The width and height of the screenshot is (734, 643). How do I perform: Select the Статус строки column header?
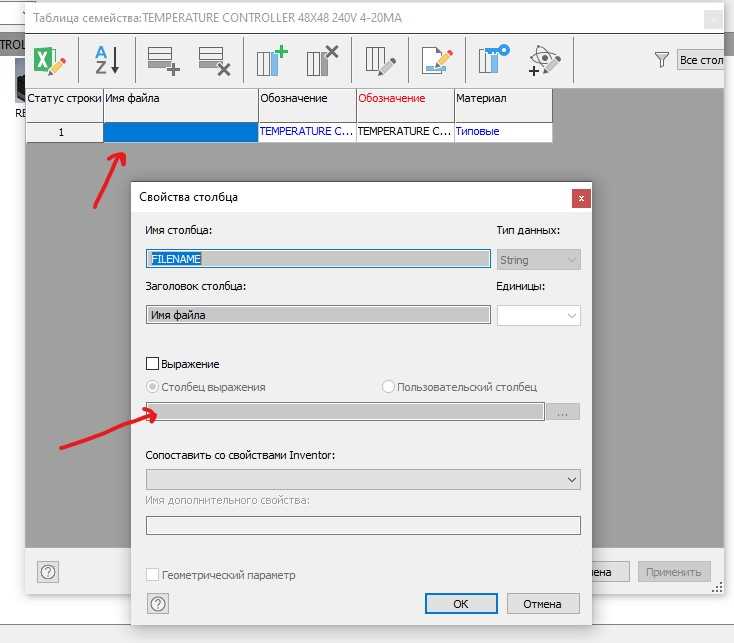click(x=65, y=105)
